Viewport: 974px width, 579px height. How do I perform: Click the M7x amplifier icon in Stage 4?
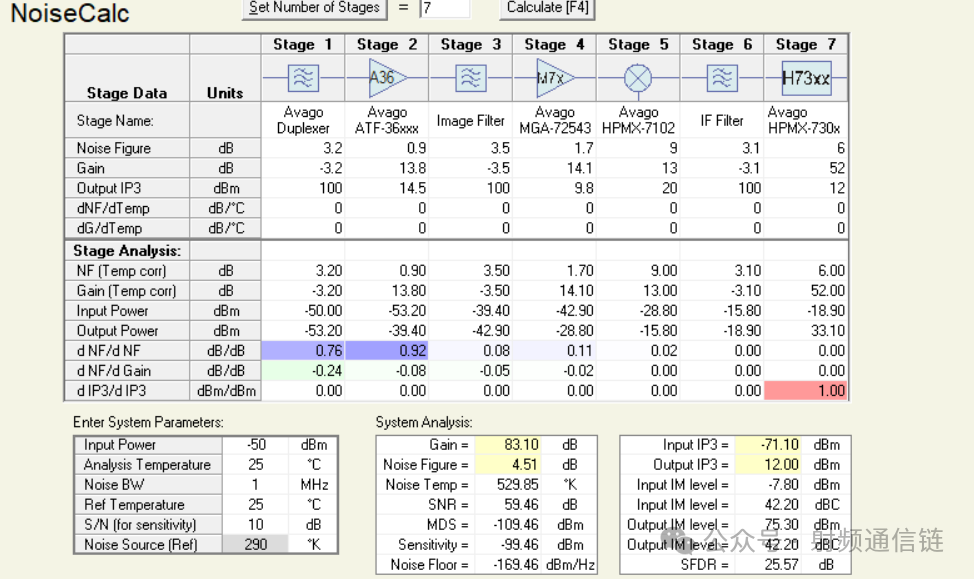pos(555,78)
